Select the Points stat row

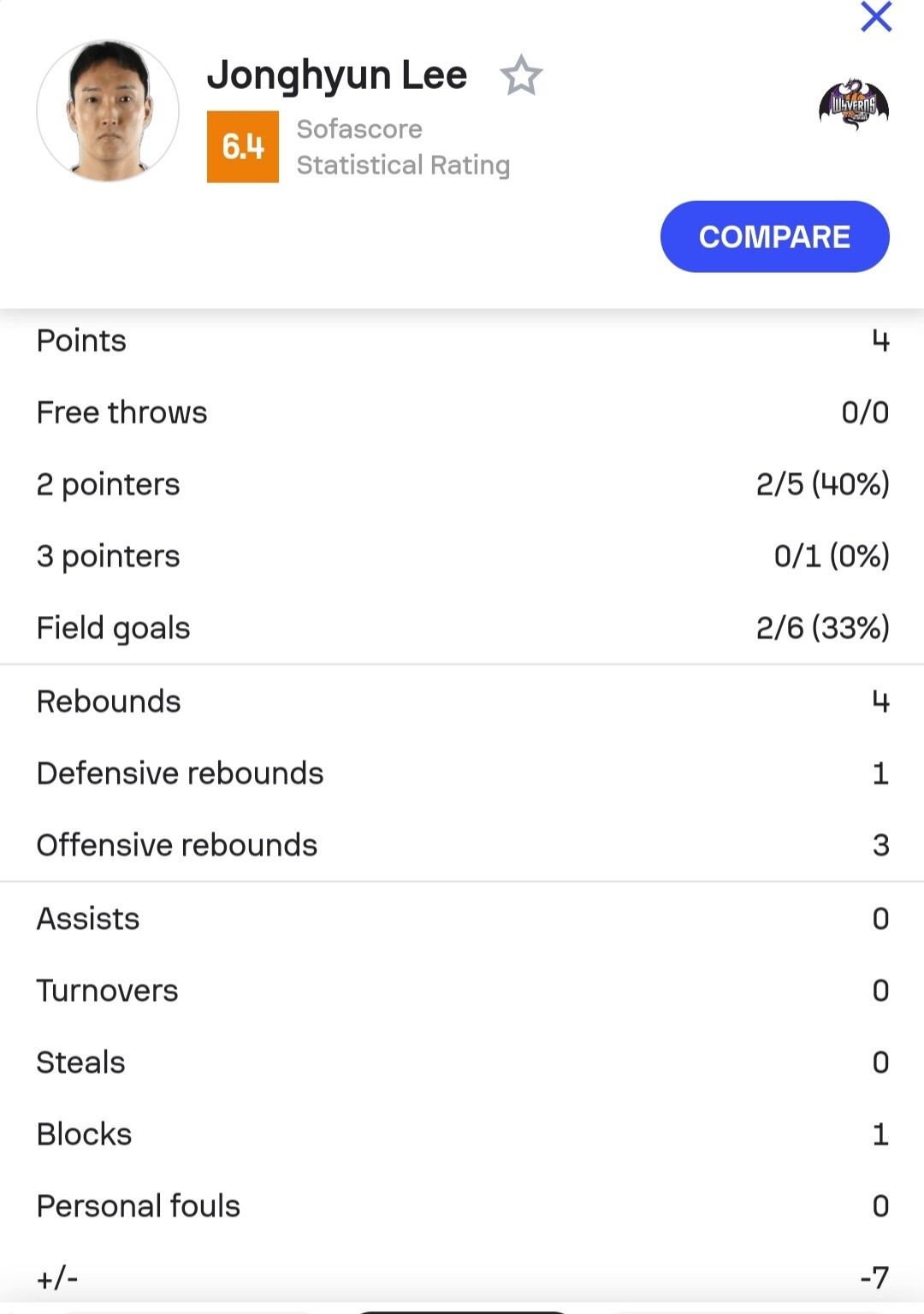tap(462, 340)
